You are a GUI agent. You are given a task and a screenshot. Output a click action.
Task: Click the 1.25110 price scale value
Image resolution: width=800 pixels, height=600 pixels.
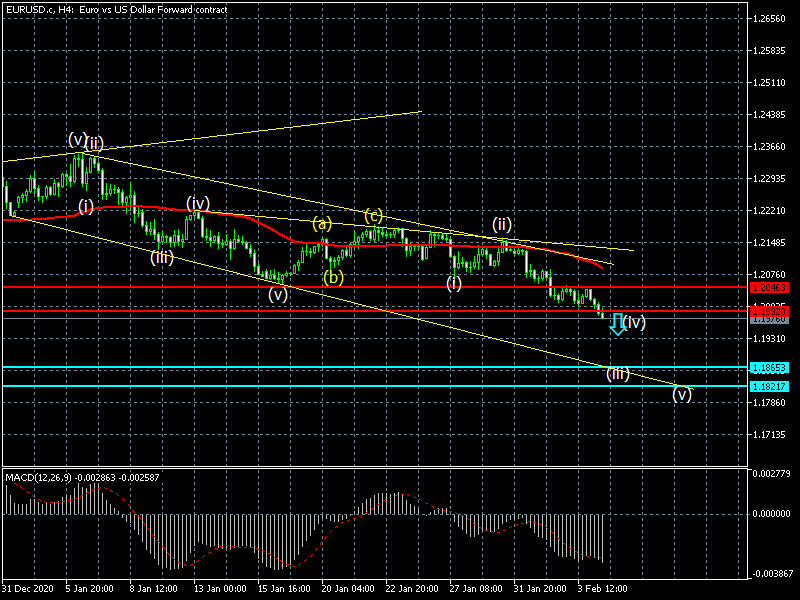[x=769, y=83]
